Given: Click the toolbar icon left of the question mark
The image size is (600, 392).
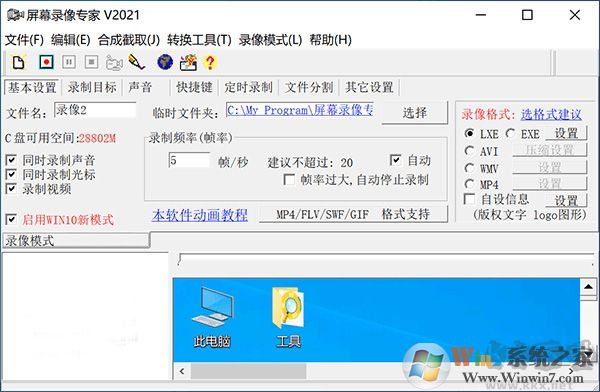Looking at the screenshot, I should [188, 62].
